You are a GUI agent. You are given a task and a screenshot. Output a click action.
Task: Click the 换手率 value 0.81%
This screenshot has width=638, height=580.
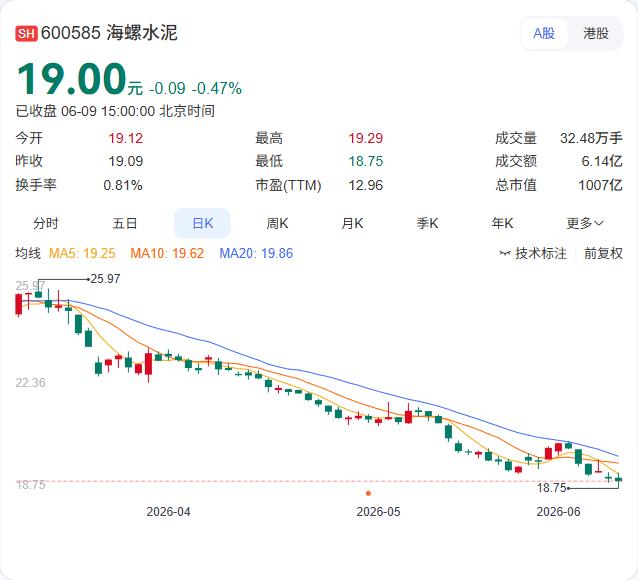(123, 186)
